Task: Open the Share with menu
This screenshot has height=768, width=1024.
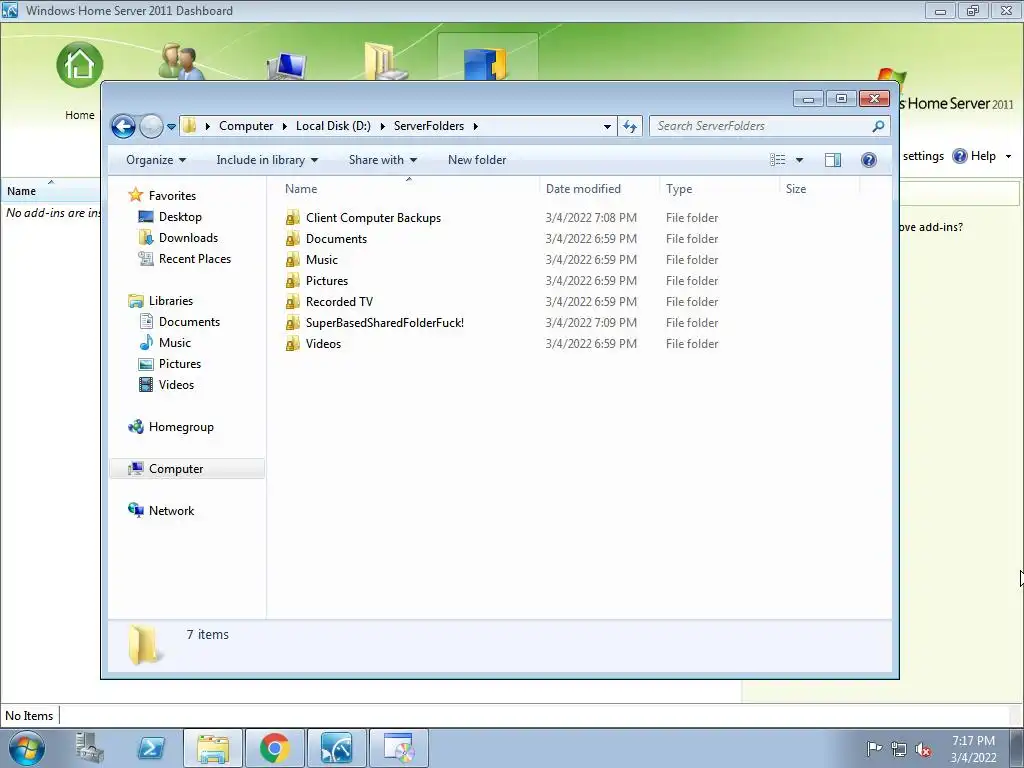Action: (383, 160)
